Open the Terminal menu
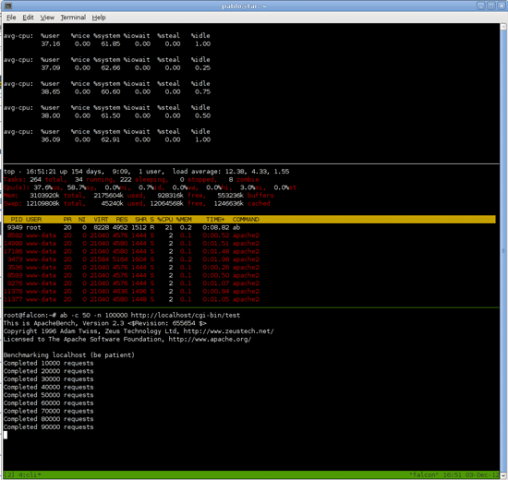Image resolution: width=508 pixels, height=480 pixels. (73, 17)
